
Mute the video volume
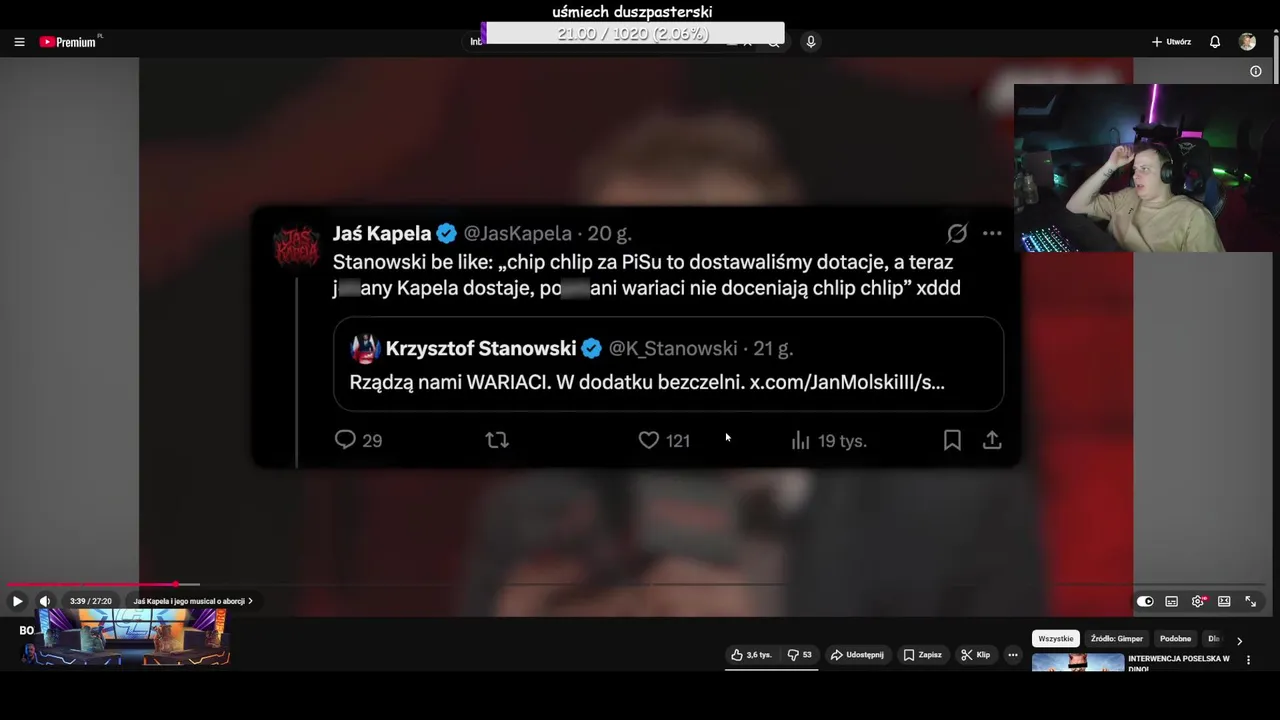[x=45, y=601]
